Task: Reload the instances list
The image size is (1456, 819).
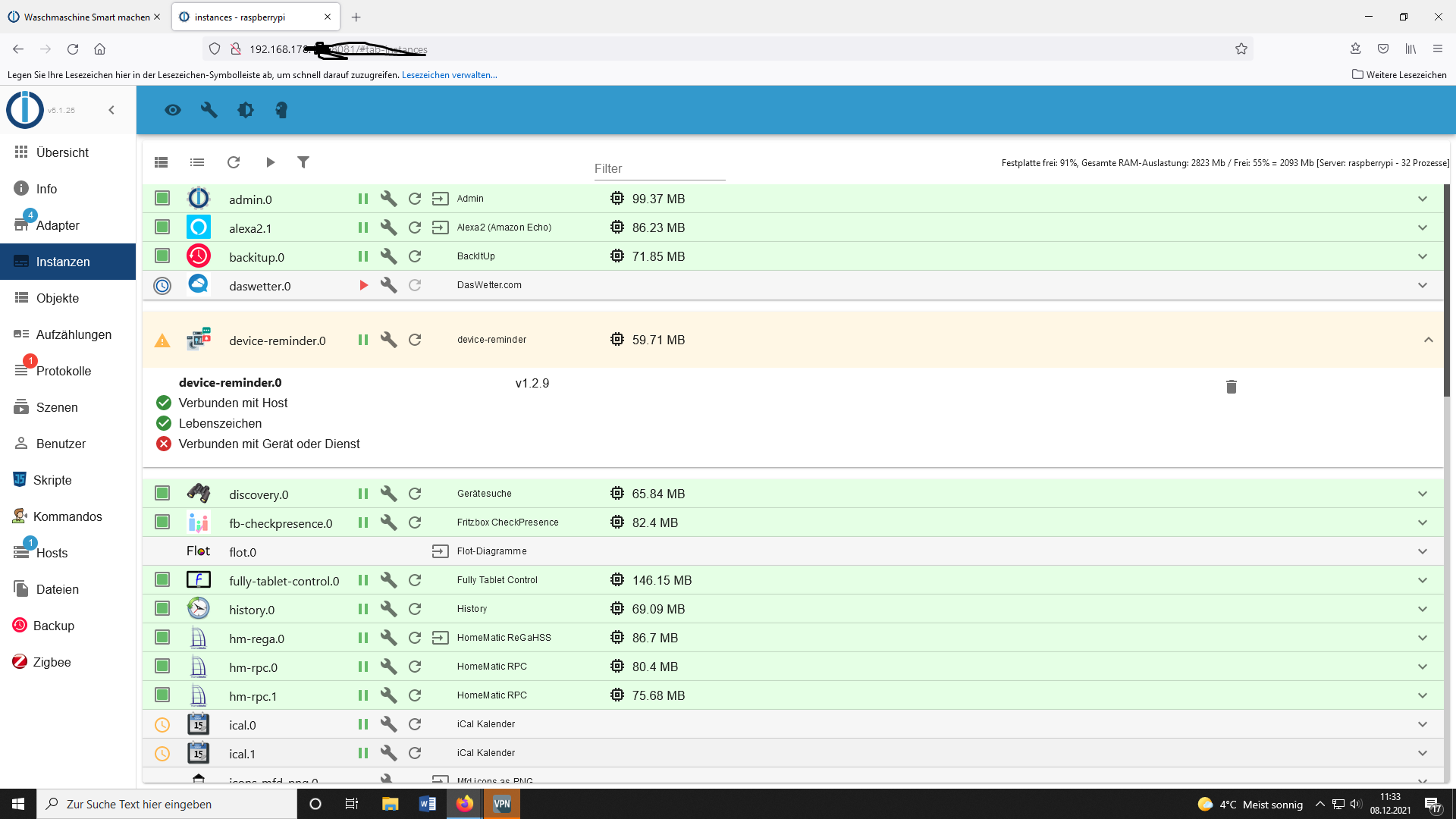Action: click(234, 162)
